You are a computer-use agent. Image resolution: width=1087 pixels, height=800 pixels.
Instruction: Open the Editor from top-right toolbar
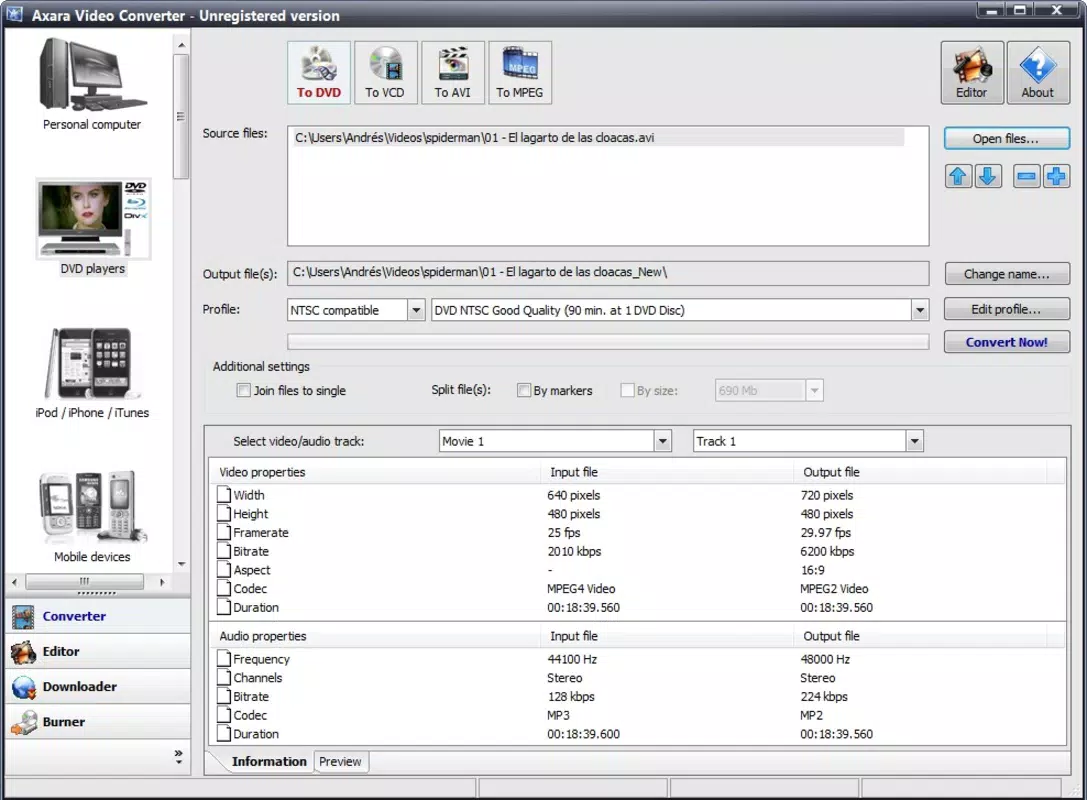tap(972, 72)
